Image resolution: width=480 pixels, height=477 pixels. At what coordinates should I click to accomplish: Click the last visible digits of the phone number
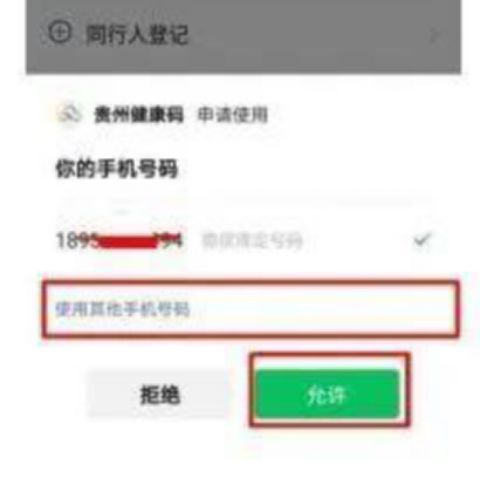[x=169, y=240]
